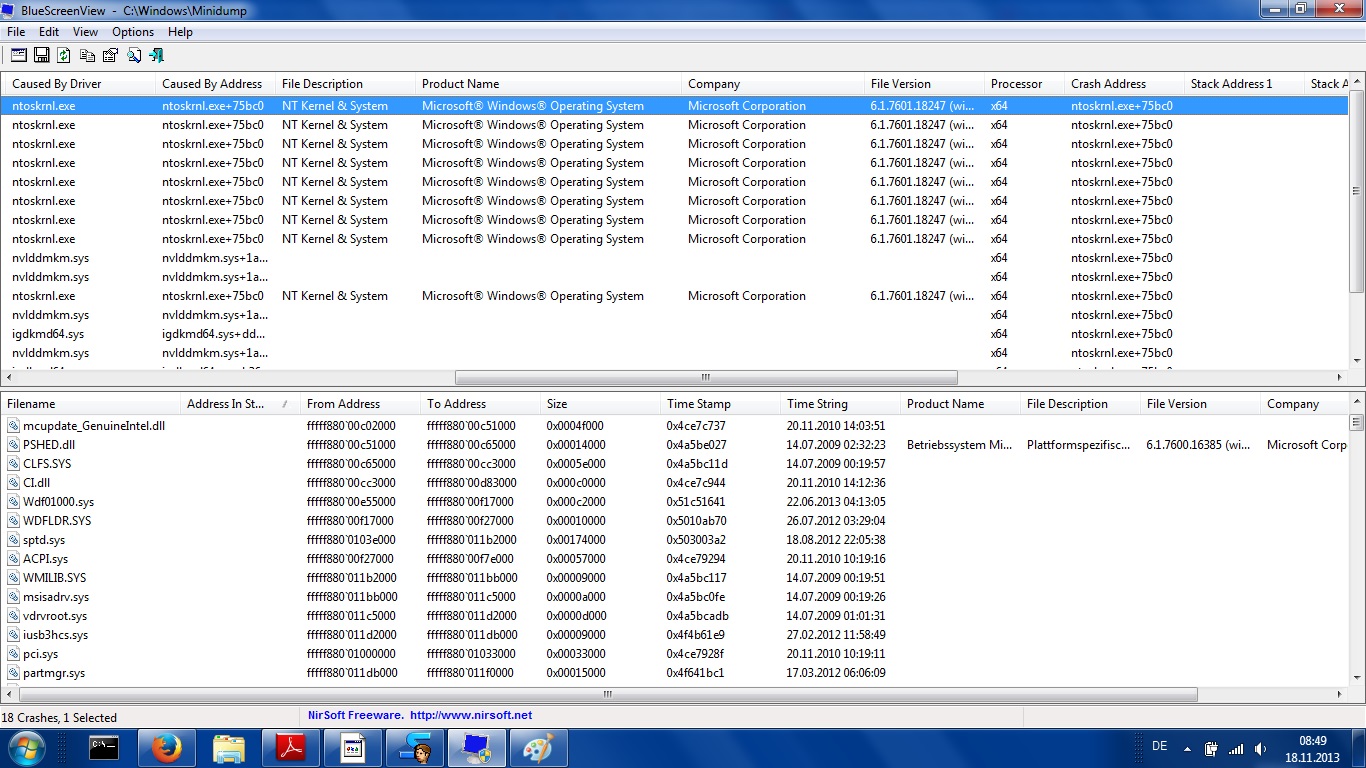Click file icon next to pci.sys
Screen dimensions: 1366x768
(x=13, y=654)
